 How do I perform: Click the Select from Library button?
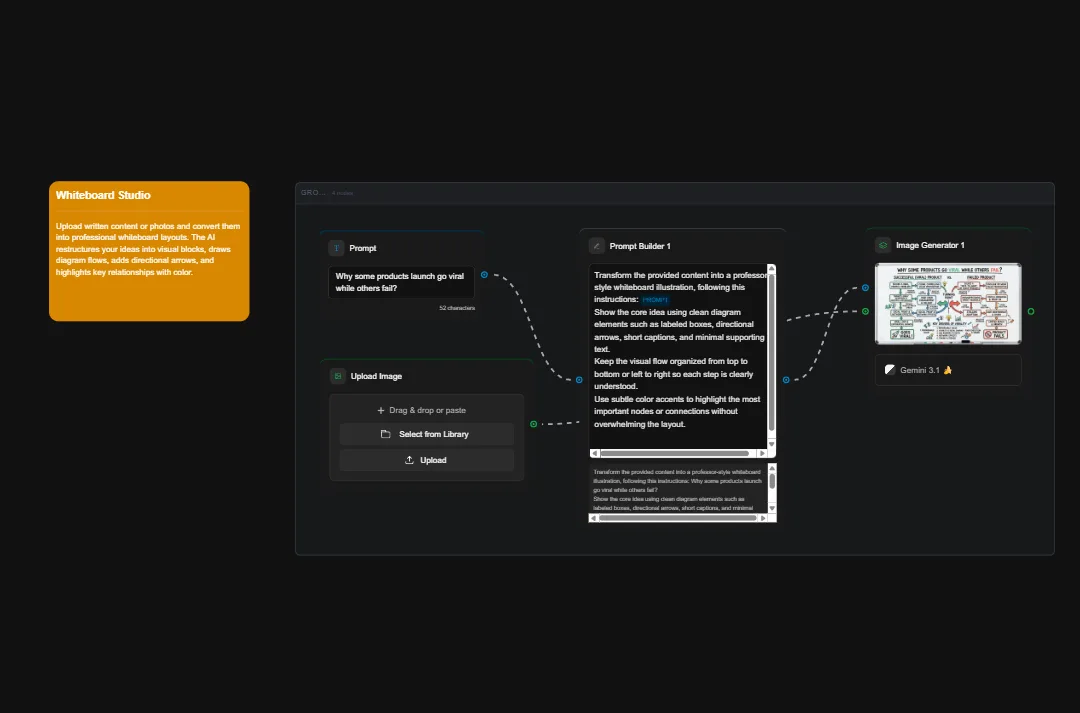coord(427,434)
